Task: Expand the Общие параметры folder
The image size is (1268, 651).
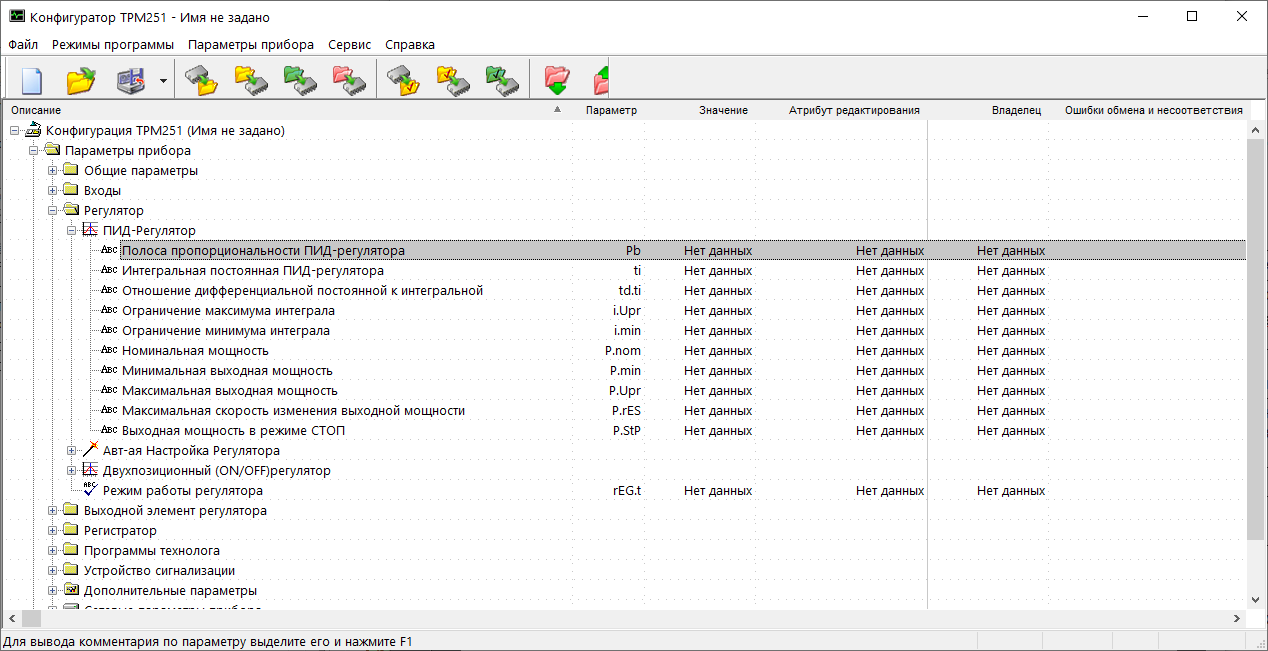Action: 53,171
